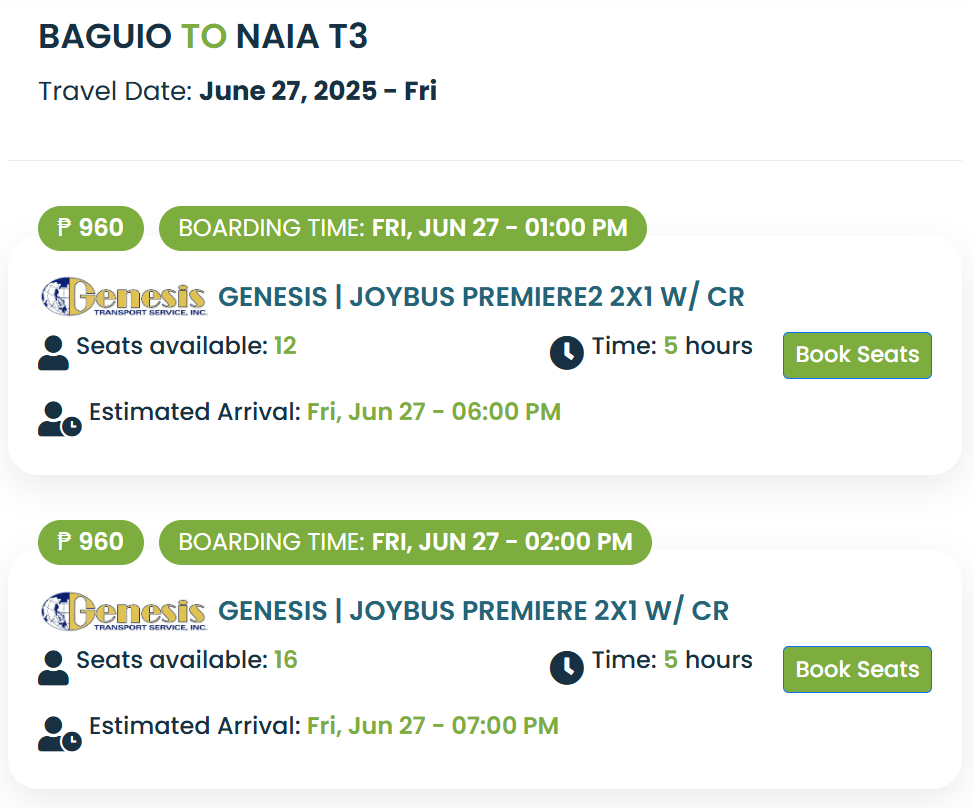The height and width of the screenshot is (808, 974).
Task: Click Book Seats for 01:00 PM trip
Action: click(x=857, y=355)
